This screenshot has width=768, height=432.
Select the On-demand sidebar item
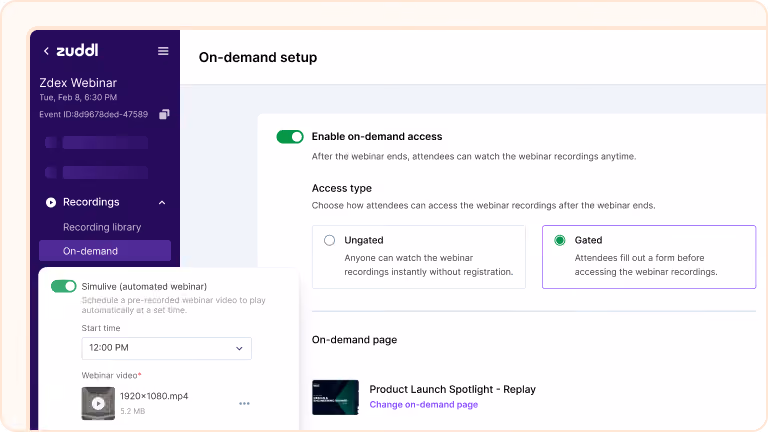pyautogui.click(x=105, y=251)
